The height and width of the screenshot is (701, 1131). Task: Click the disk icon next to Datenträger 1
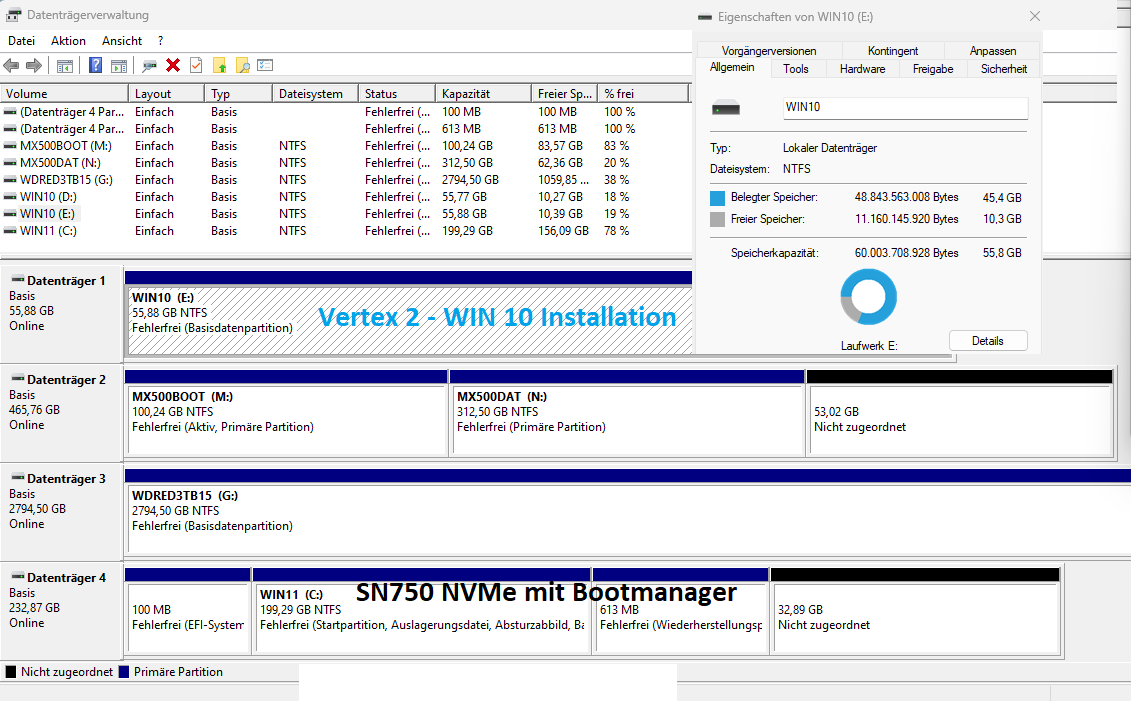17,280
